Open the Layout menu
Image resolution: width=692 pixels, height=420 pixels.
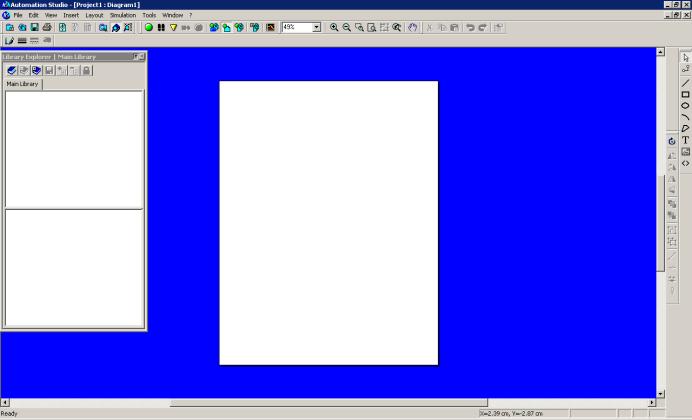click(x=94, y=15)
